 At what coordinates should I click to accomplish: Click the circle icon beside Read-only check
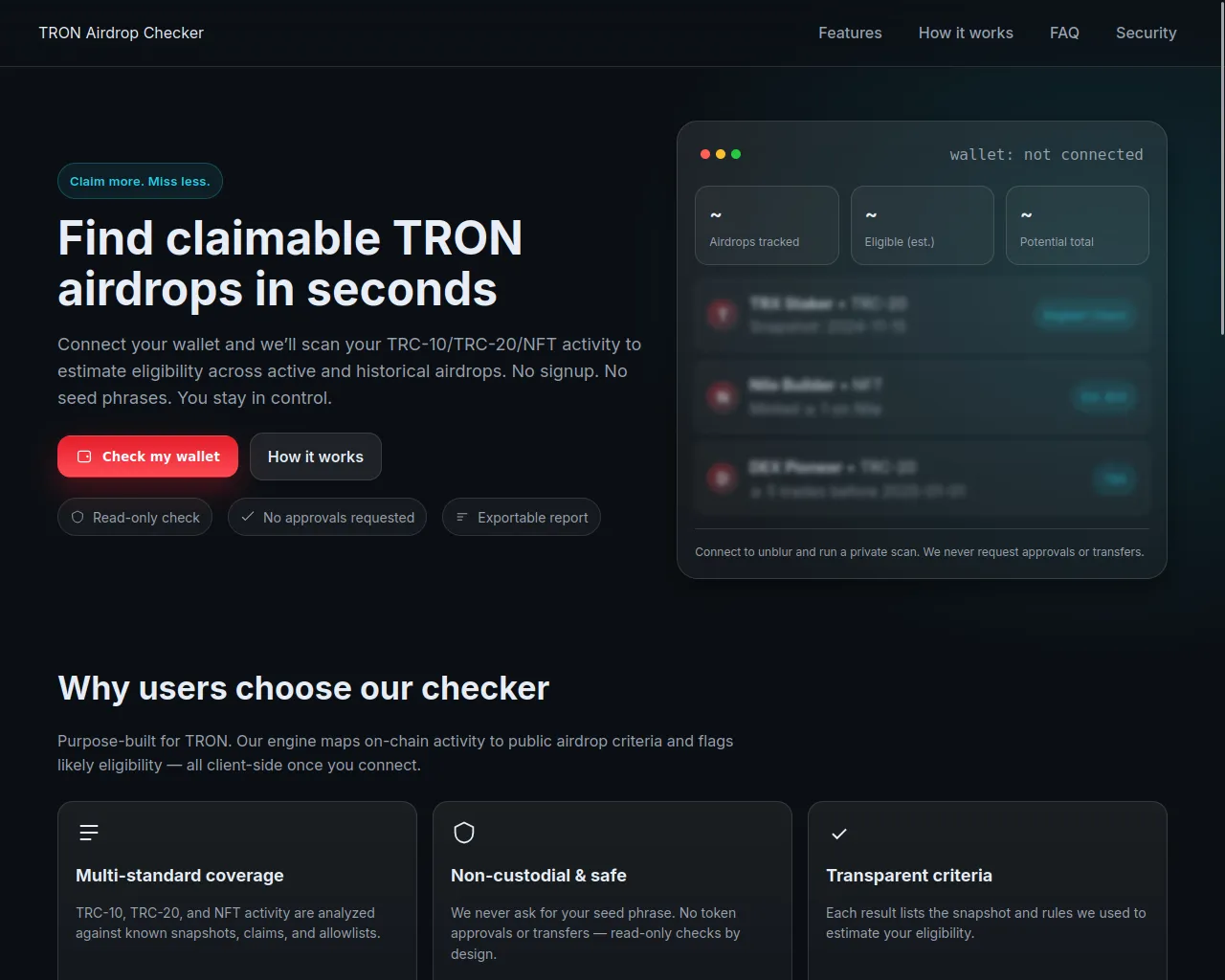[x=78, y=517]
